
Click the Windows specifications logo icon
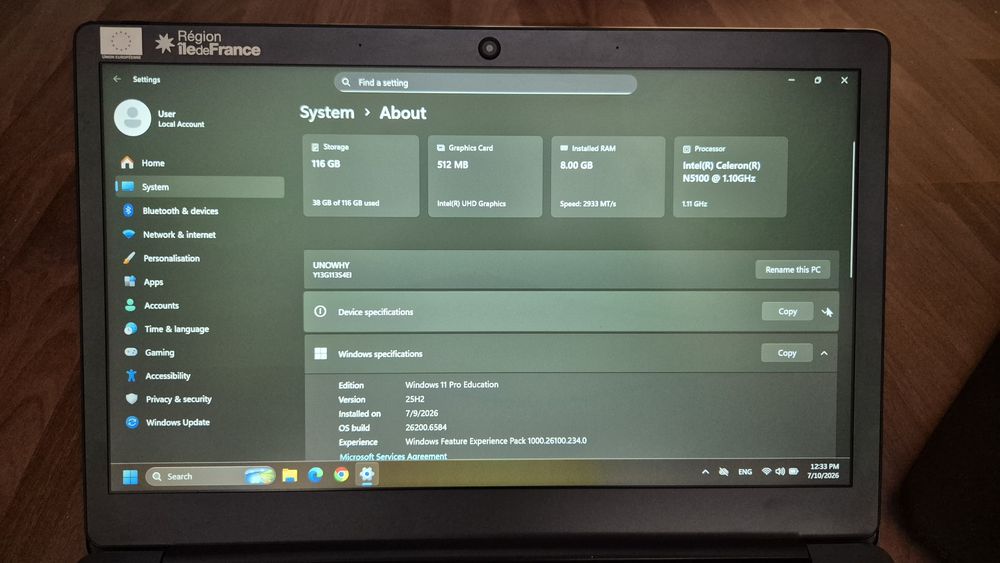pos(321,353)
